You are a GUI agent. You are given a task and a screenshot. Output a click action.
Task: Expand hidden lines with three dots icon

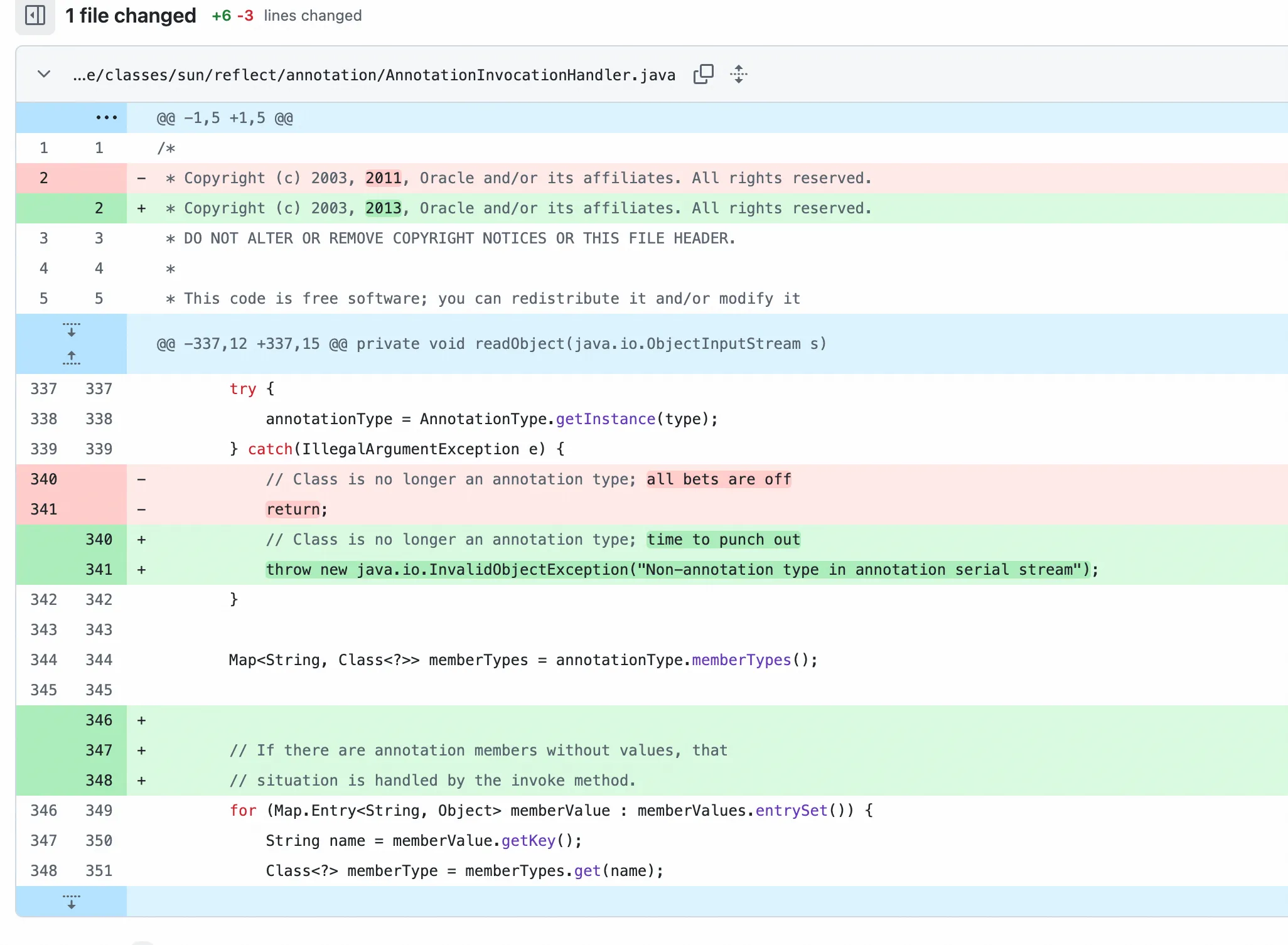tap(106, 117)
